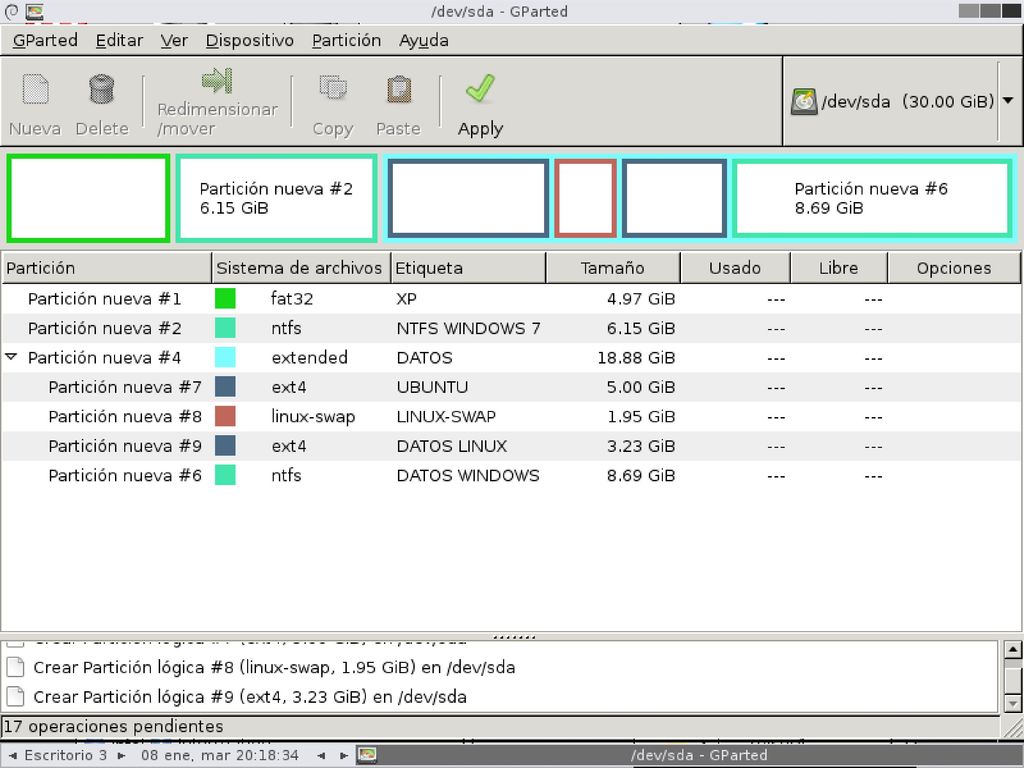Switch to next desktop right arrow
This screenshot has height=768, width=1024.
click(x=121, y=756)
